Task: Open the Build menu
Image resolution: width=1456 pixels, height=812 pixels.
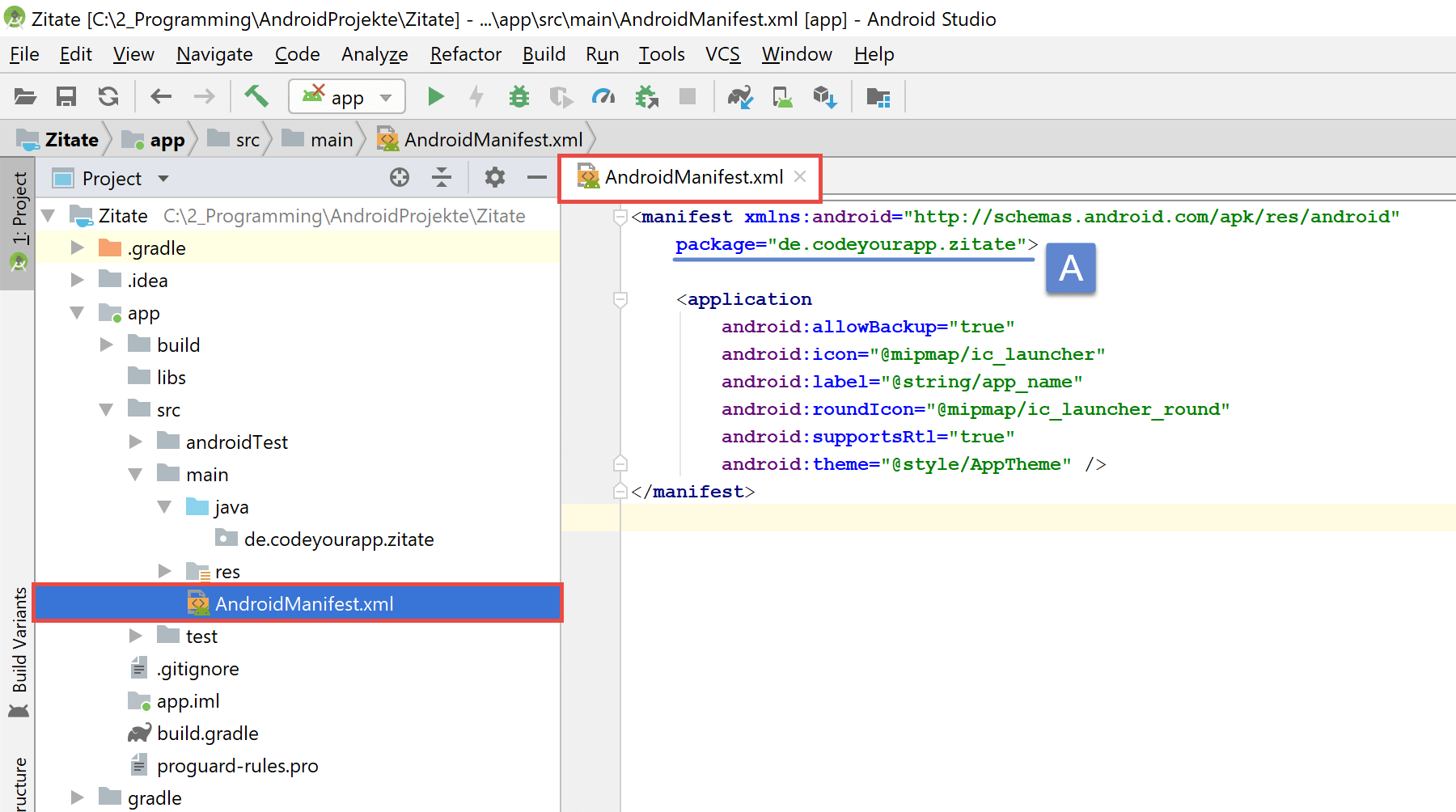Action: coord(544,54)
